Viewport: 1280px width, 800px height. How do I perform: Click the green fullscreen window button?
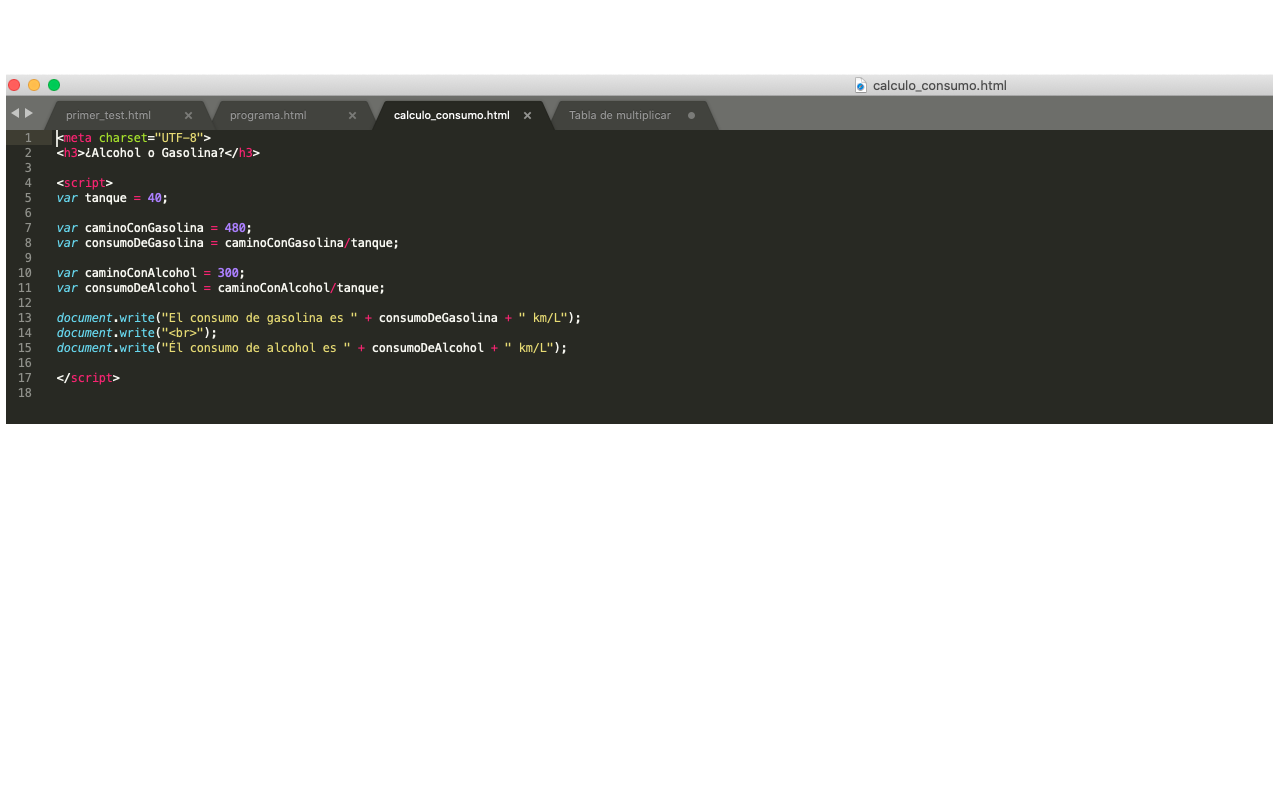pyautogui.click(x=54, y=85)
